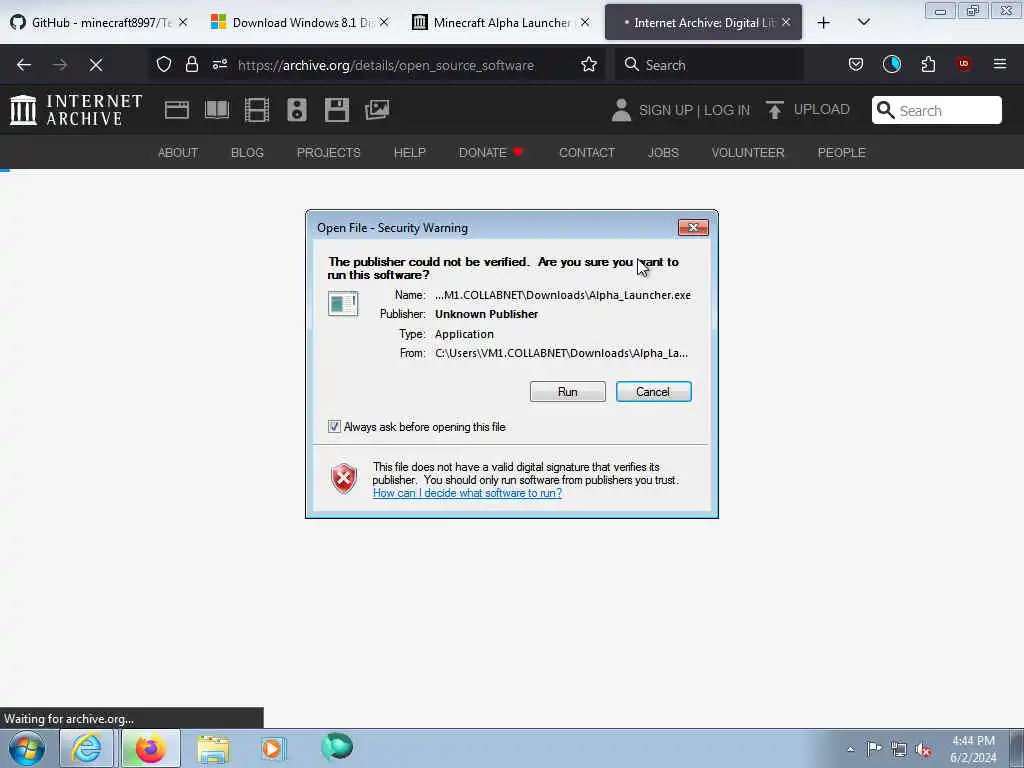Open the Images icon
Screen dimensions: 1024x768
point(377,110)
